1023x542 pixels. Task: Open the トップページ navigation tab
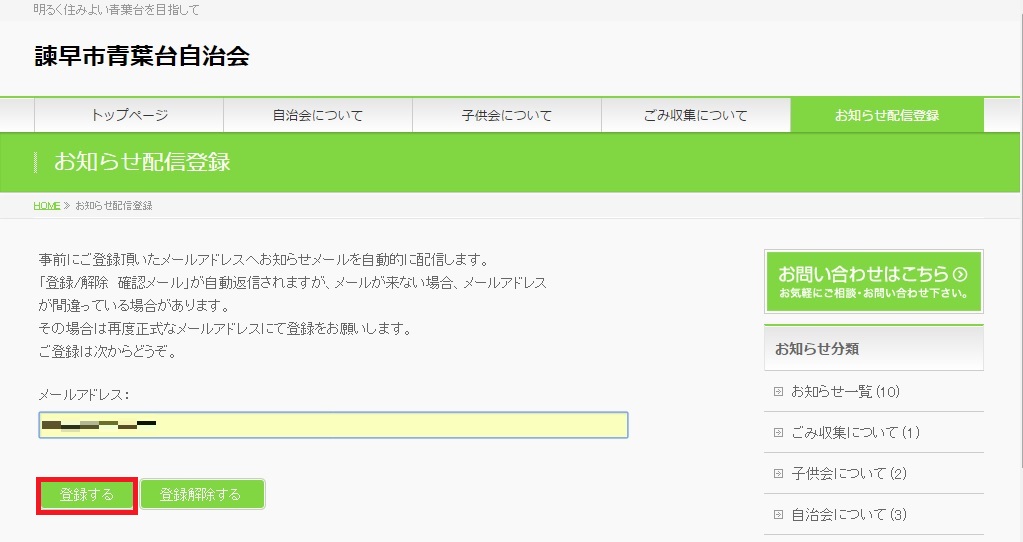[129, 115]
